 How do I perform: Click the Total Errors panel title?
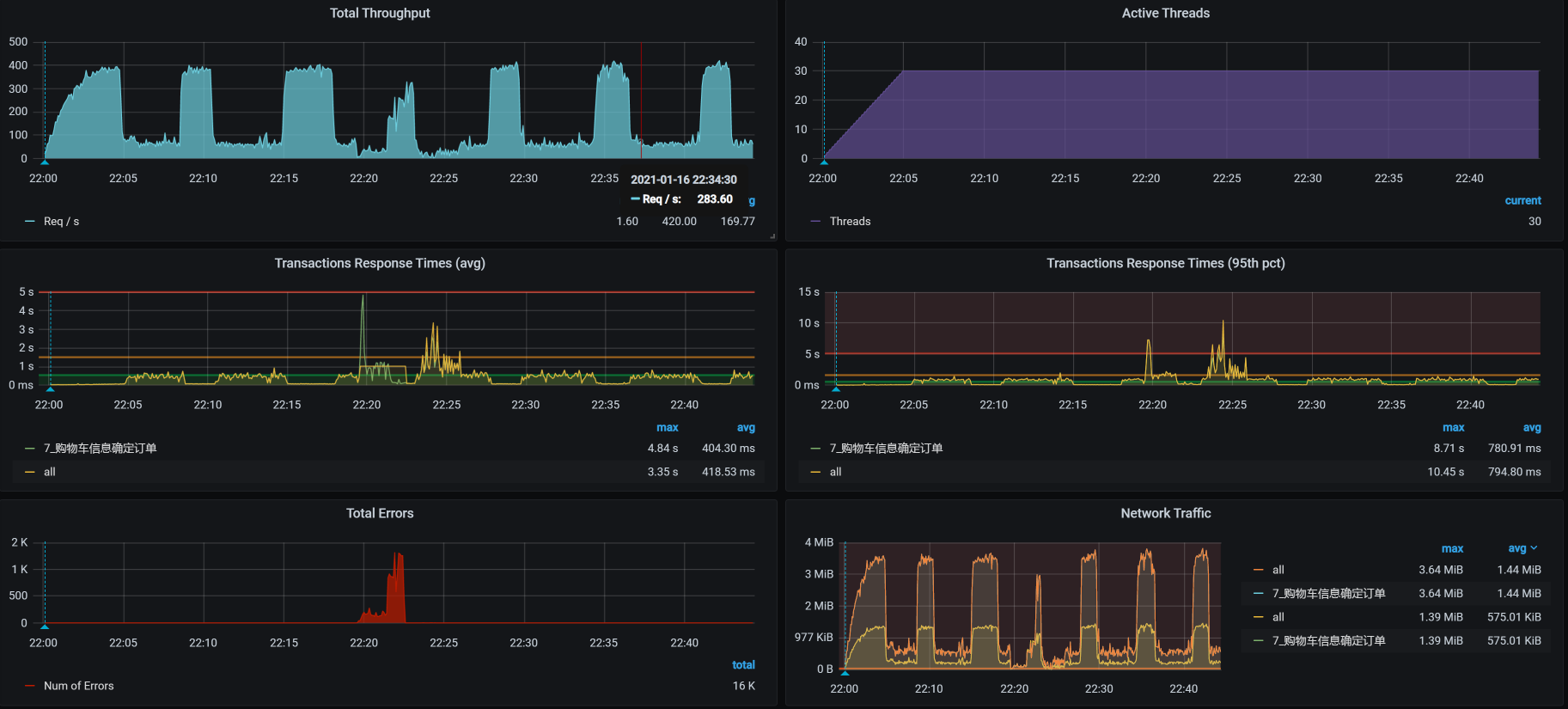380,513
